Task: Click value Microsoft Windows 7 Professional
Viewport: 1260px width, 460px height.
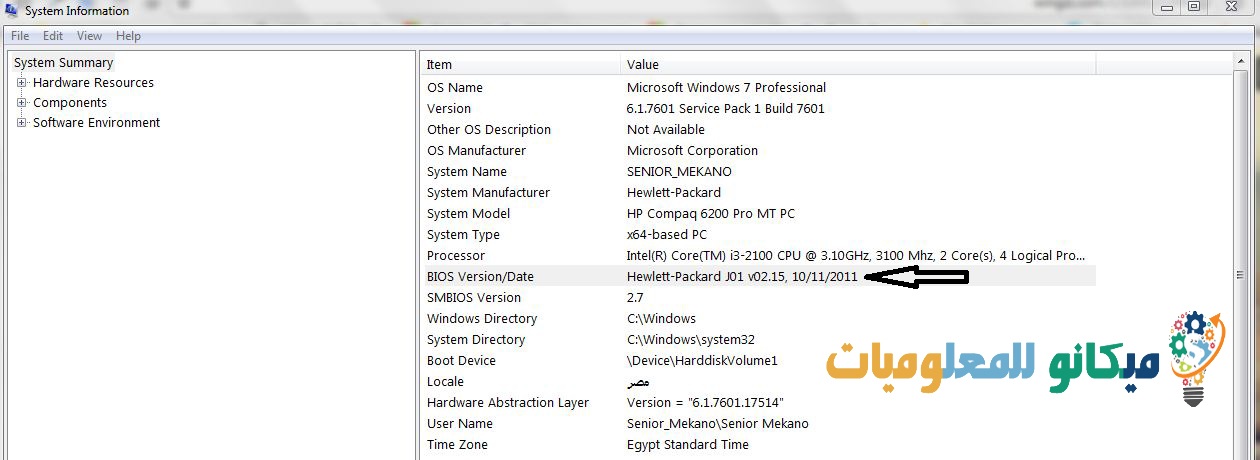Action: click(x=726, y=88)
